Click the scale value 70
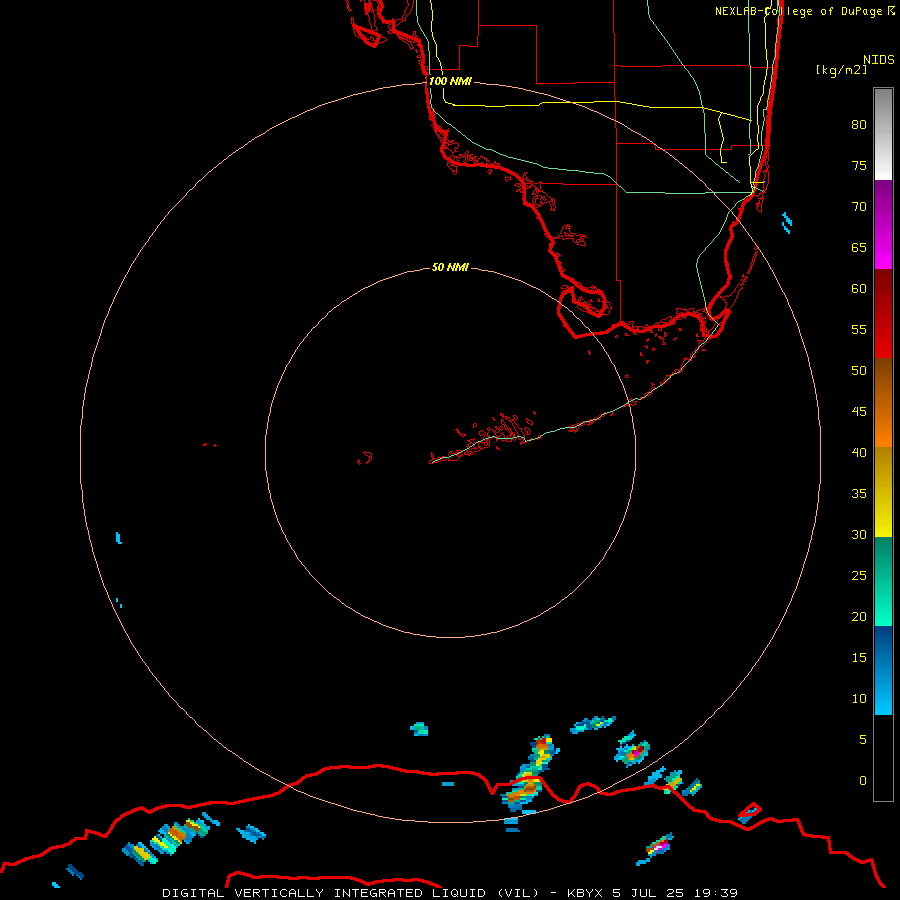900x900 pixels. 859,207
